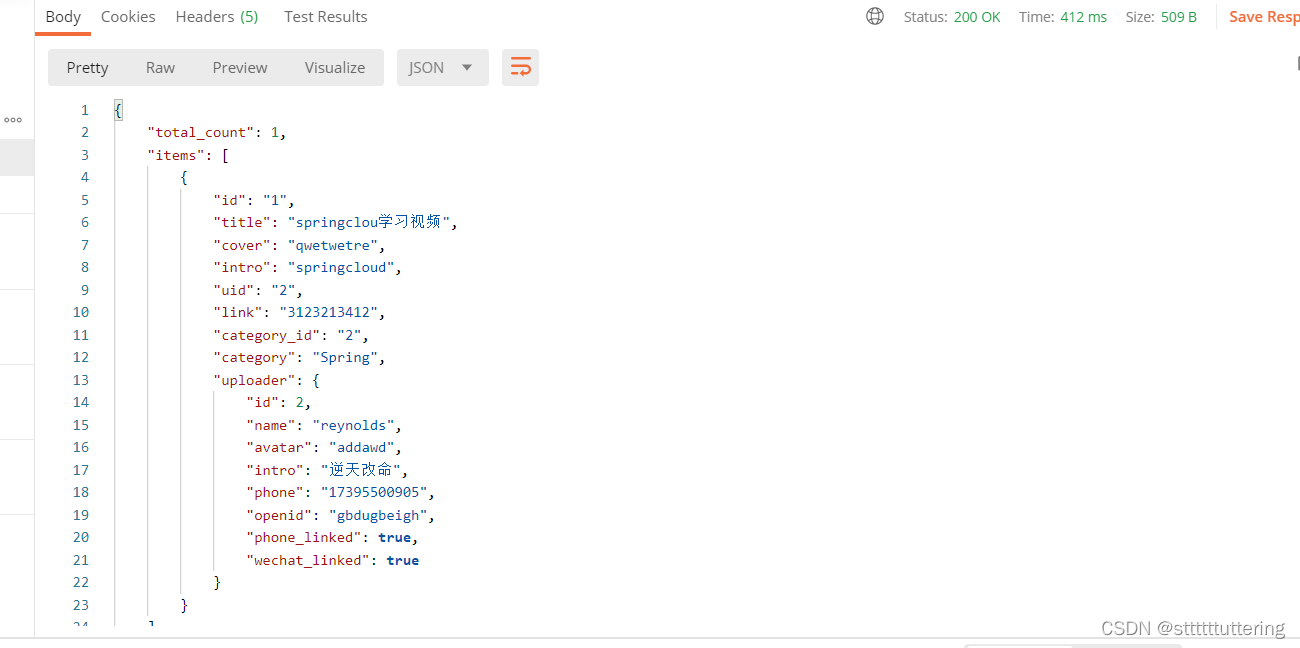Switch to Test Results tab
This screenshot has width=1300, height=648.
[x=325, y=16]
